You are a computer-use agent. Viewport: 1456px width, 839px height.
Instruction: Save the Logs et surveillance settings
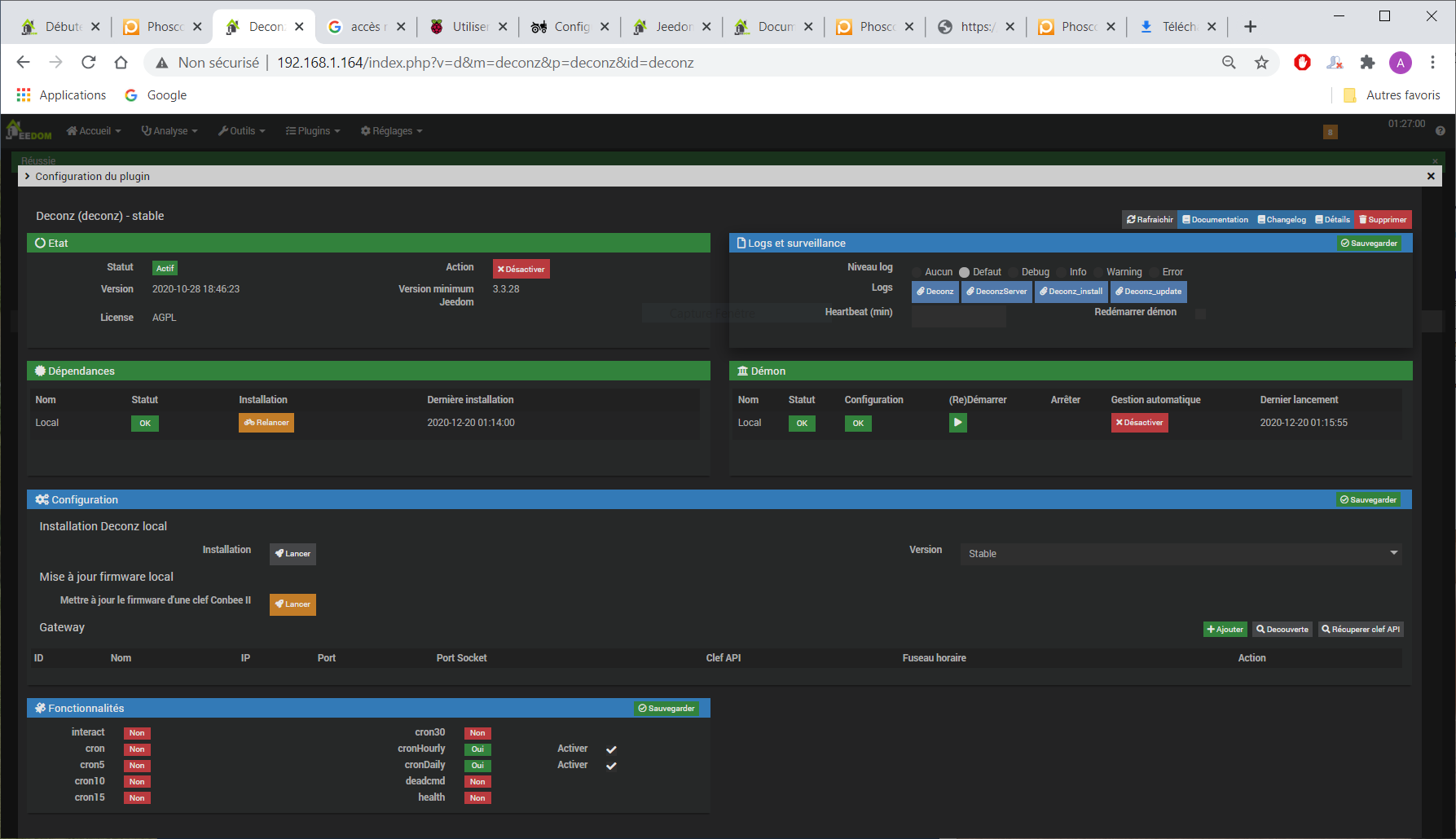click(x=1369, y=244)
